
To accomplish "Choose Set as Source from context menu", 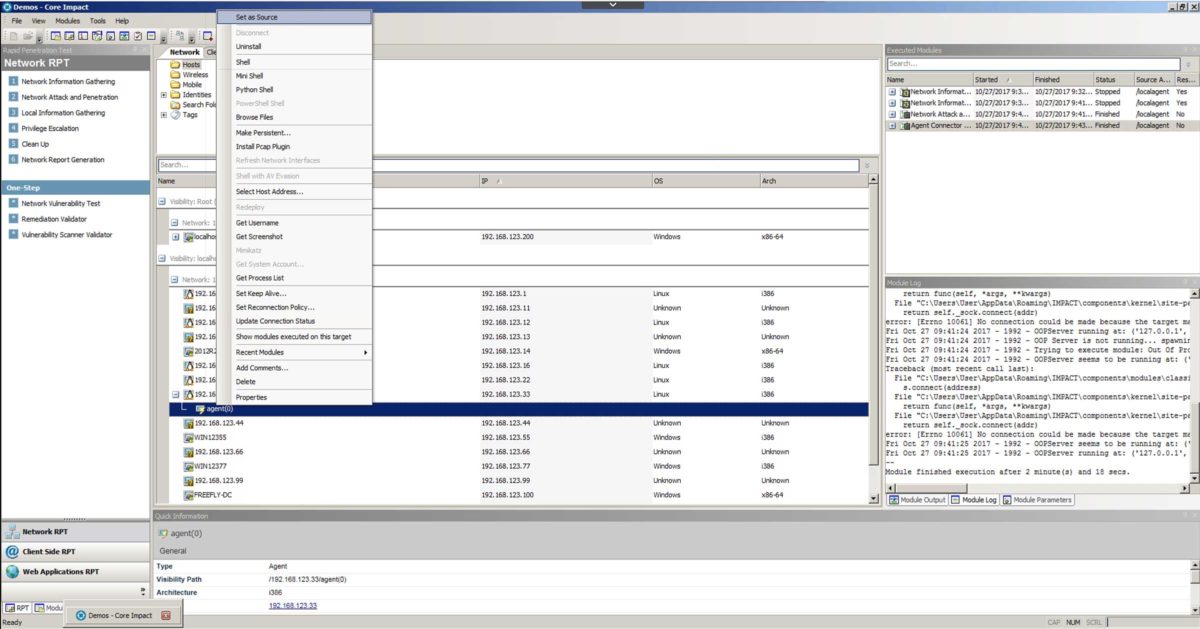I will point(257,17).
